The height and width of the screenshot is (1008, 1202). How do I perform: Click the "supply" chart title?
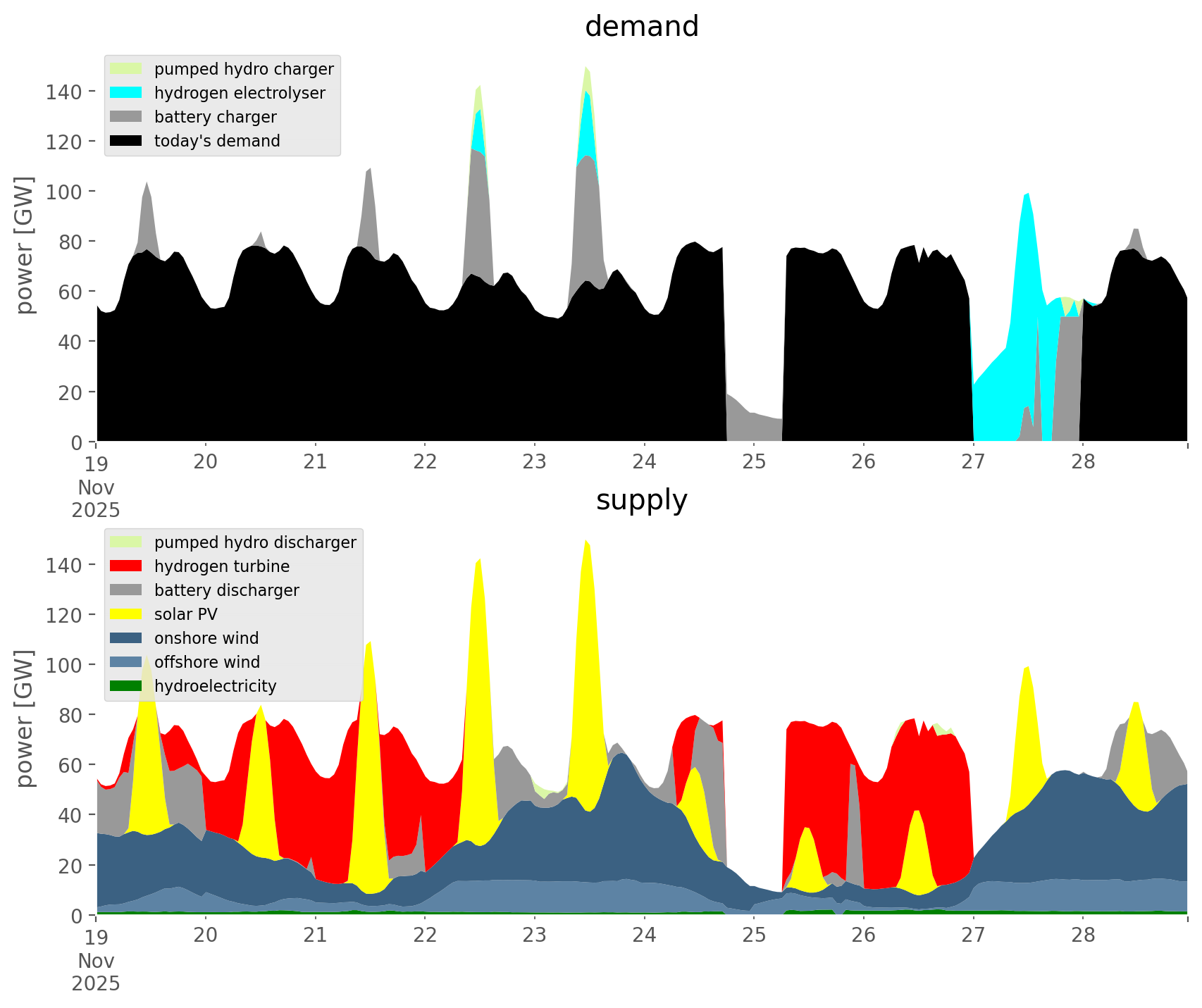[641, 500]
